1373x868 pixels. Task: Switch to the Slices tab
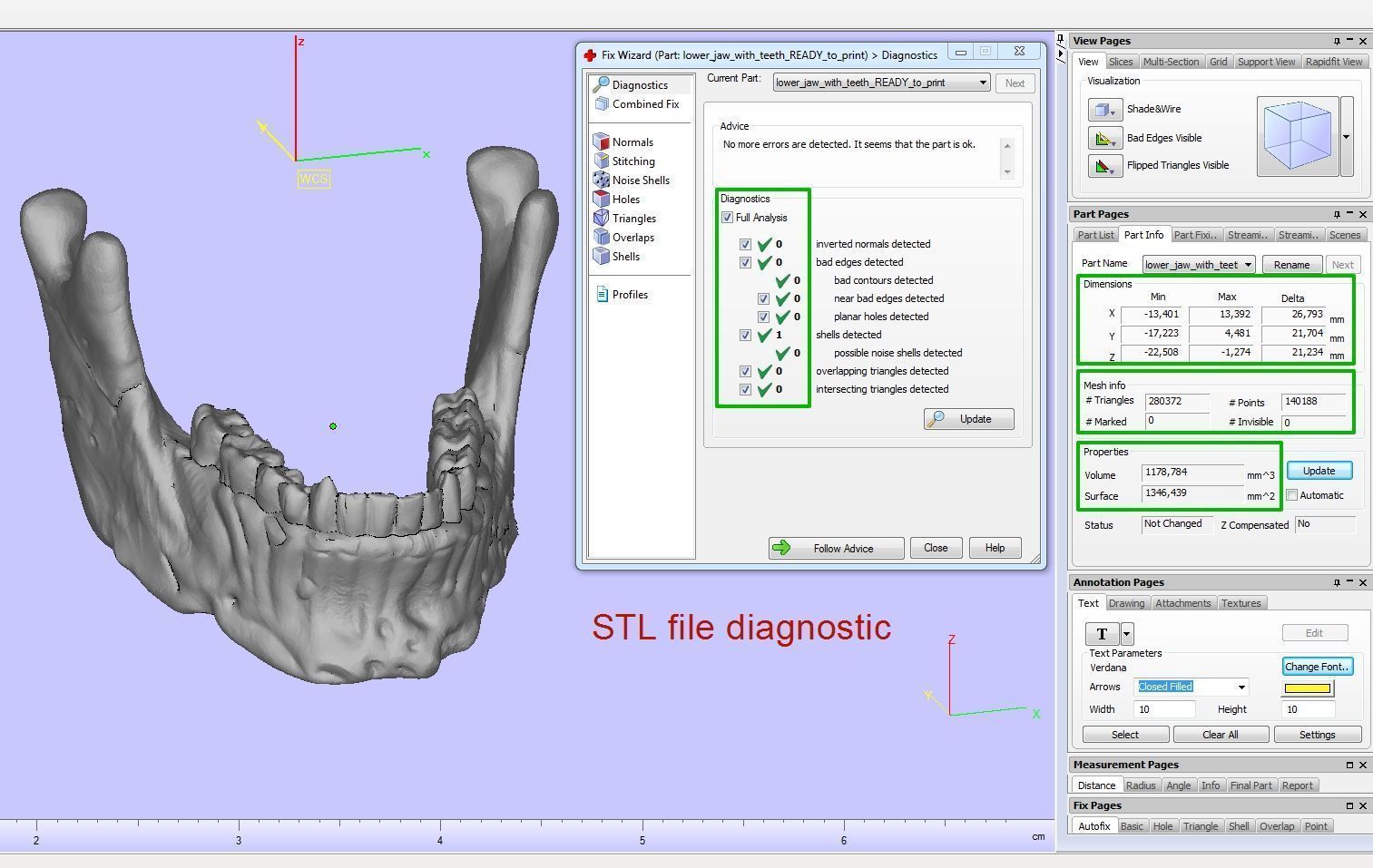[1121, 62]
